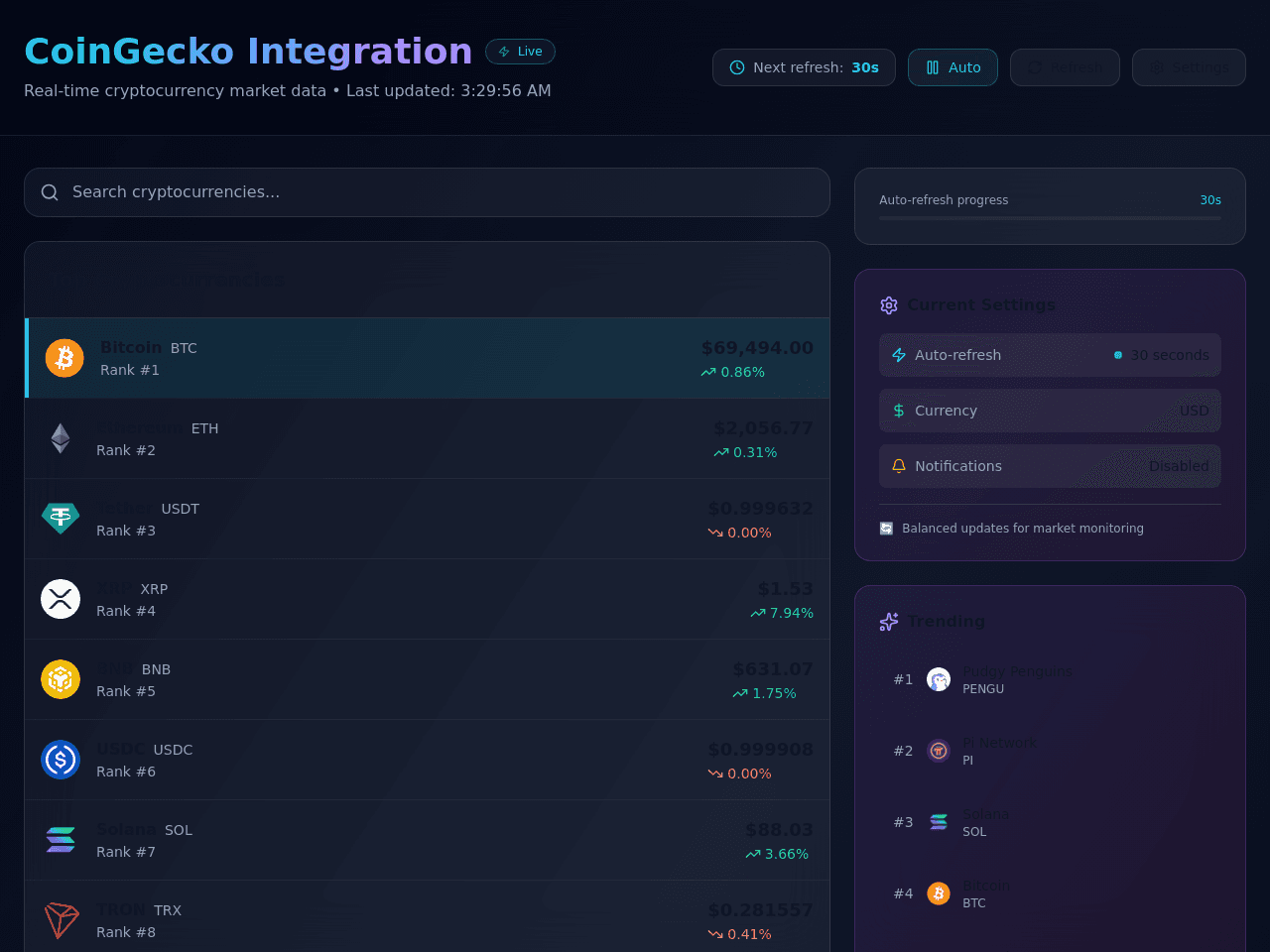Screen dimensions: 1270x952
Task: Click the Solana logo in Trending #3
Action: pos(939,822)
